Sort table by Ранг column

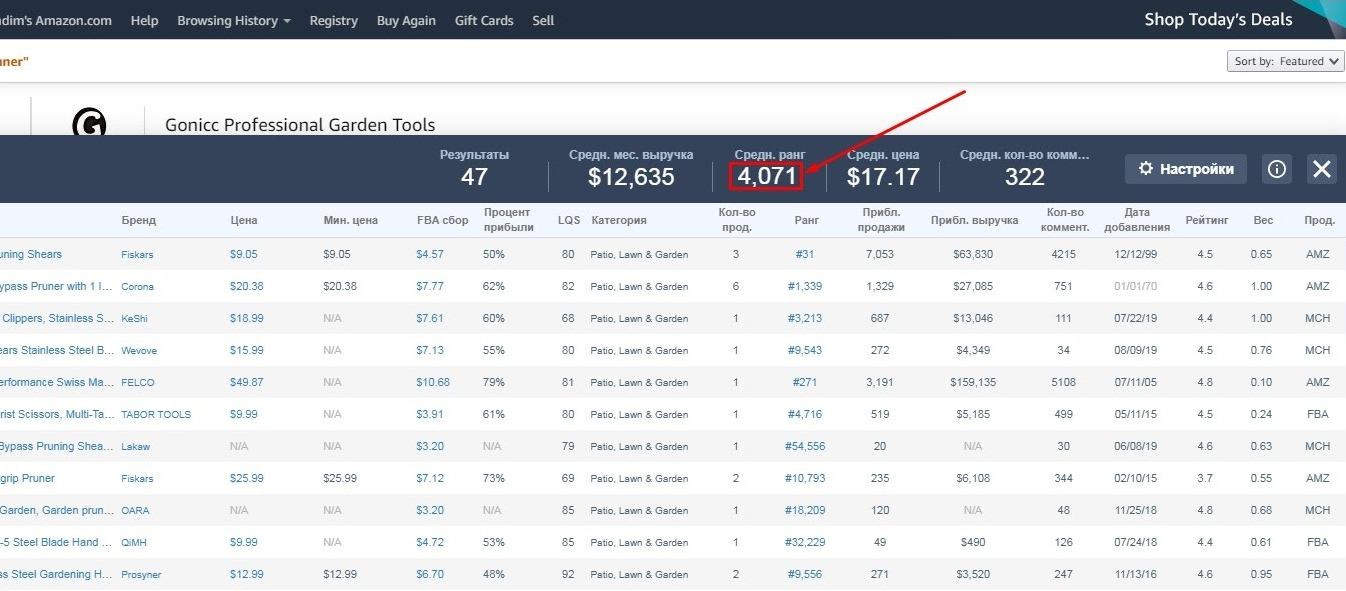pyautogui.click(x=807, y=220)
